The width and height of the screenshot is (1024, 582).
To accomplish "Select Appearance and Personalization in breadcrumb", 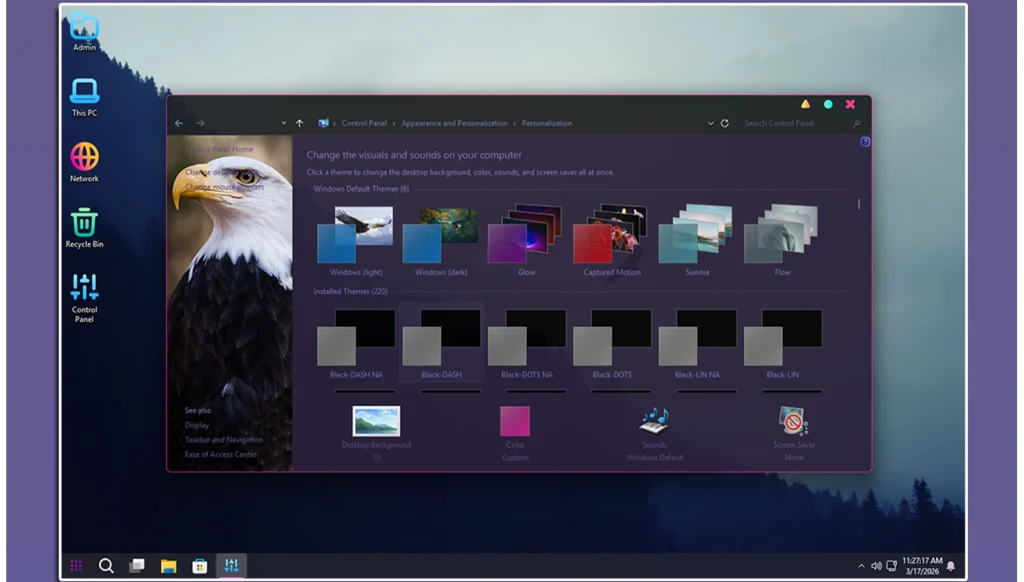I will (x=454, y=124).
